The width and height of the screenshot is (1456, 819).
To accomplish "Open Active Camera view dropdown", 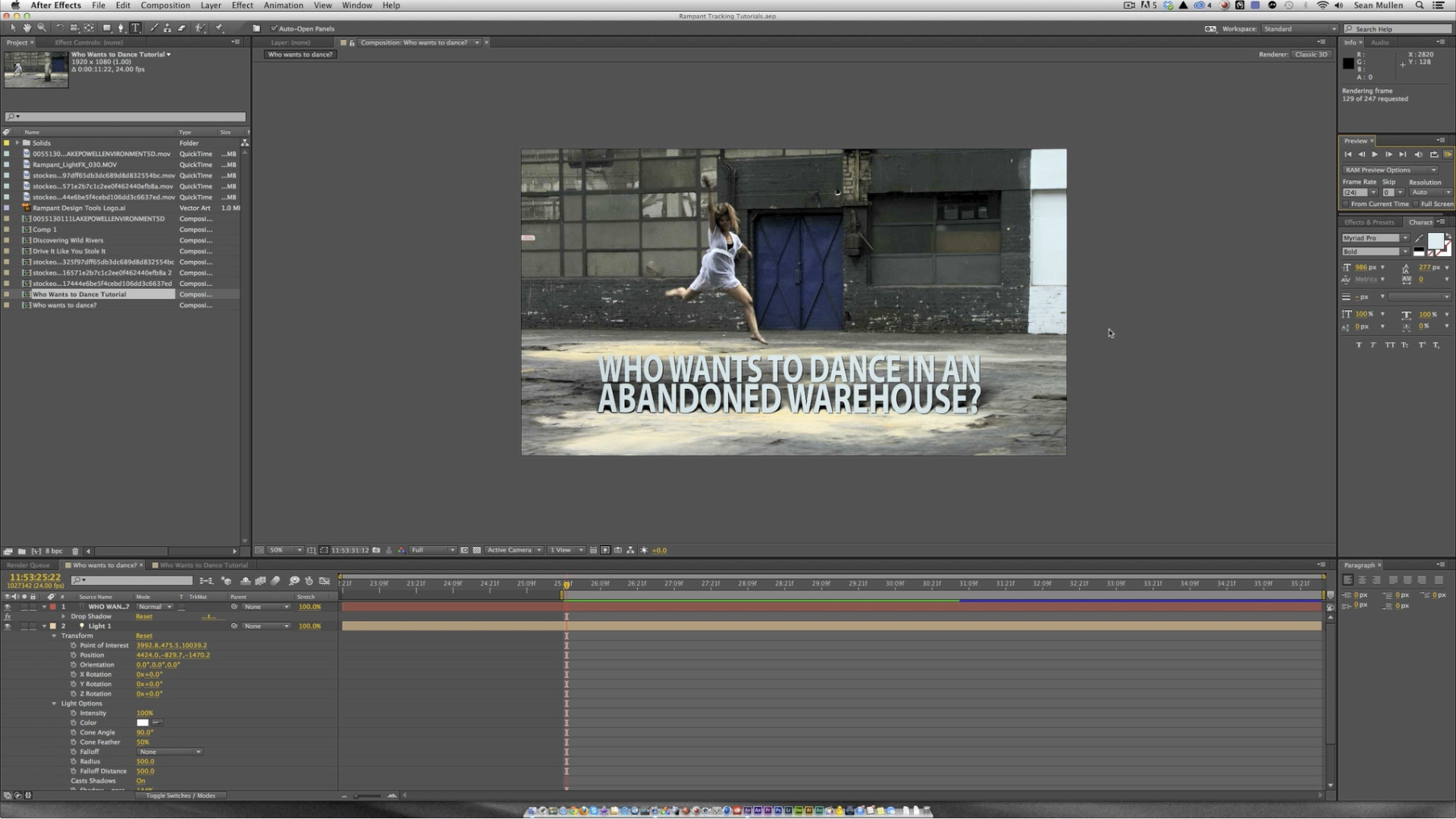I will 514,550.
